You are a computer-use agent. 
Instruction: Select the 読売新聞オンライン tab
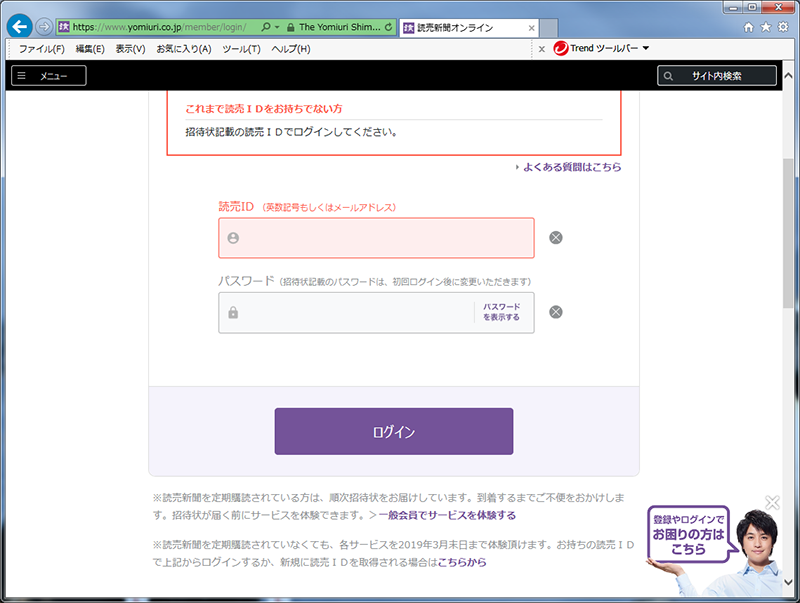468,28
